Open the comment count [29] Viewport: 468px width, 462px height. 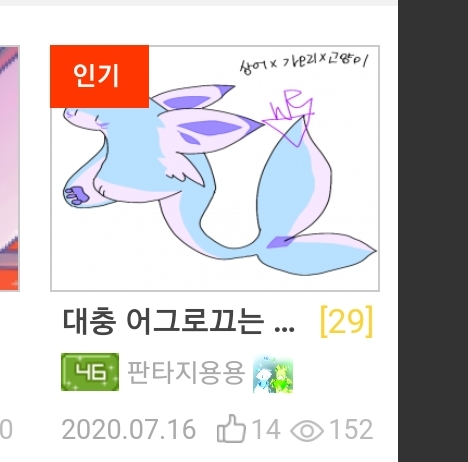point(346,322)
